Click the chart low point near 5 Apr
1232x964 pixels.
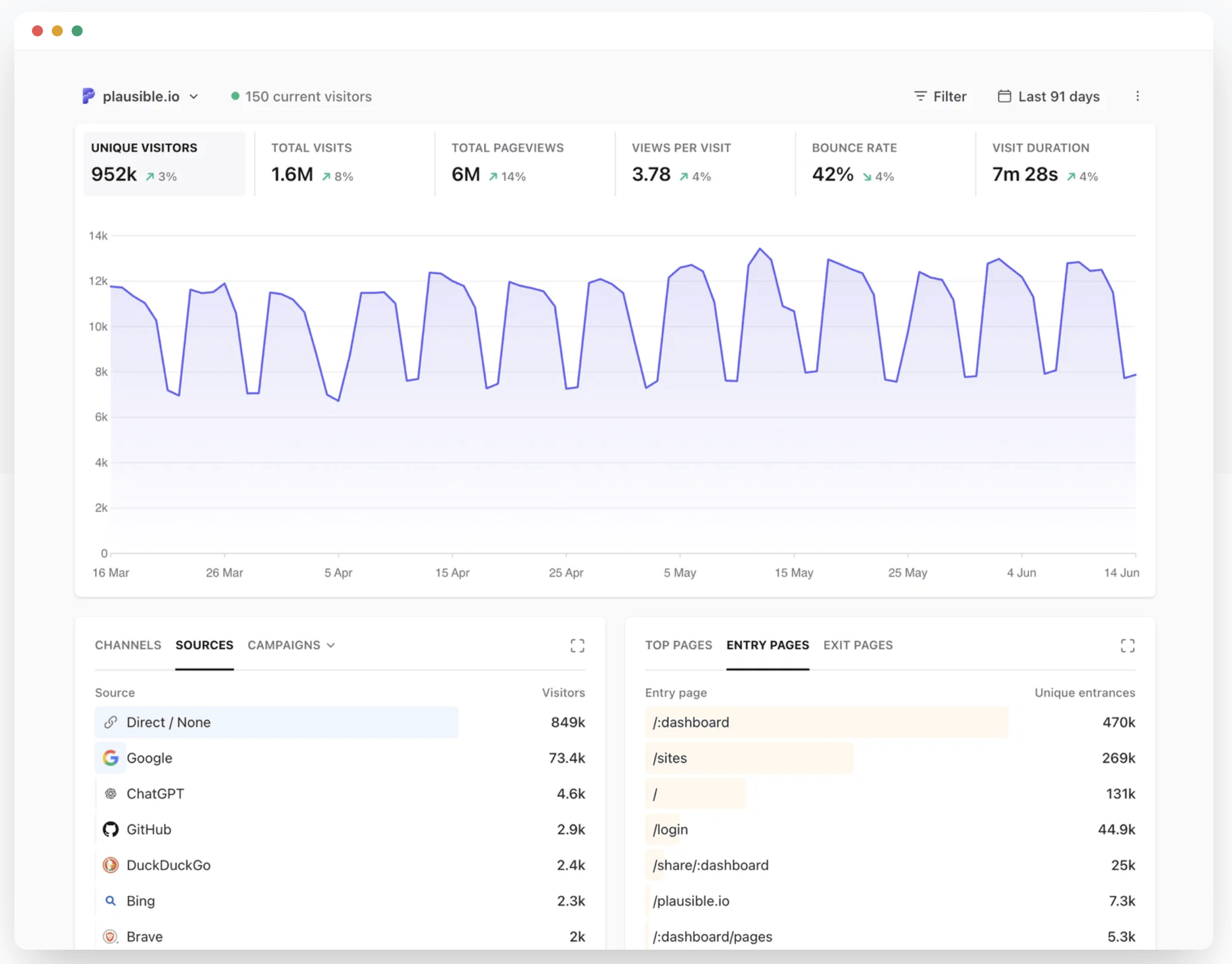(338, 400)
